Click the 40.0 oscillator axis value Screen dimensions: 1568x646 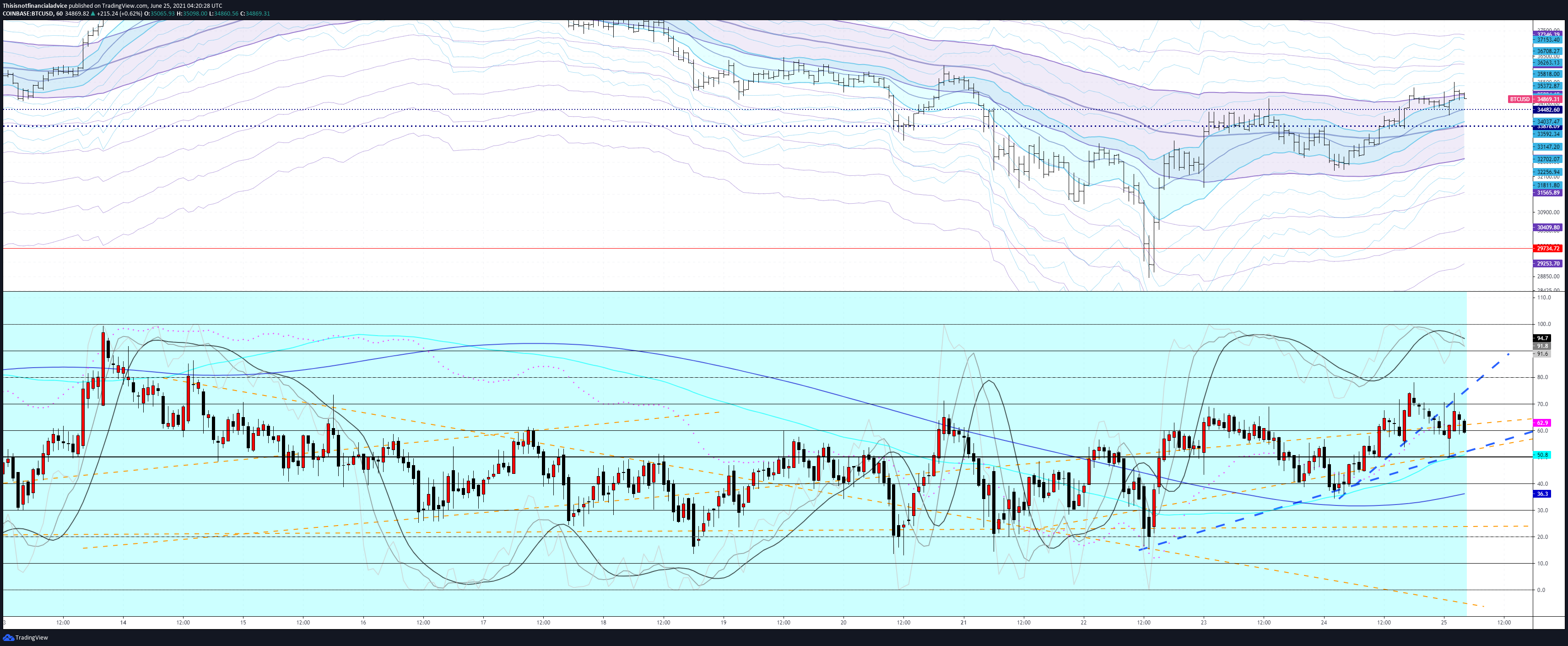point(1542,484)
